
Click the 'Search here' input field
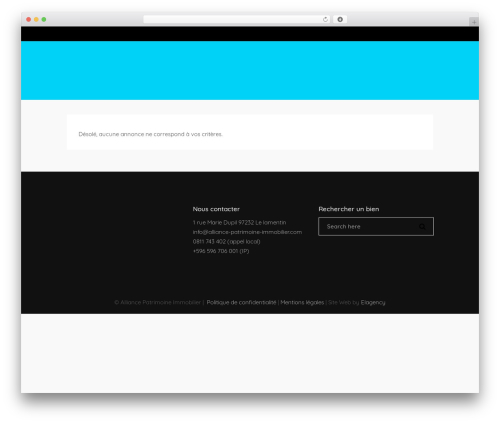point(376,227)
